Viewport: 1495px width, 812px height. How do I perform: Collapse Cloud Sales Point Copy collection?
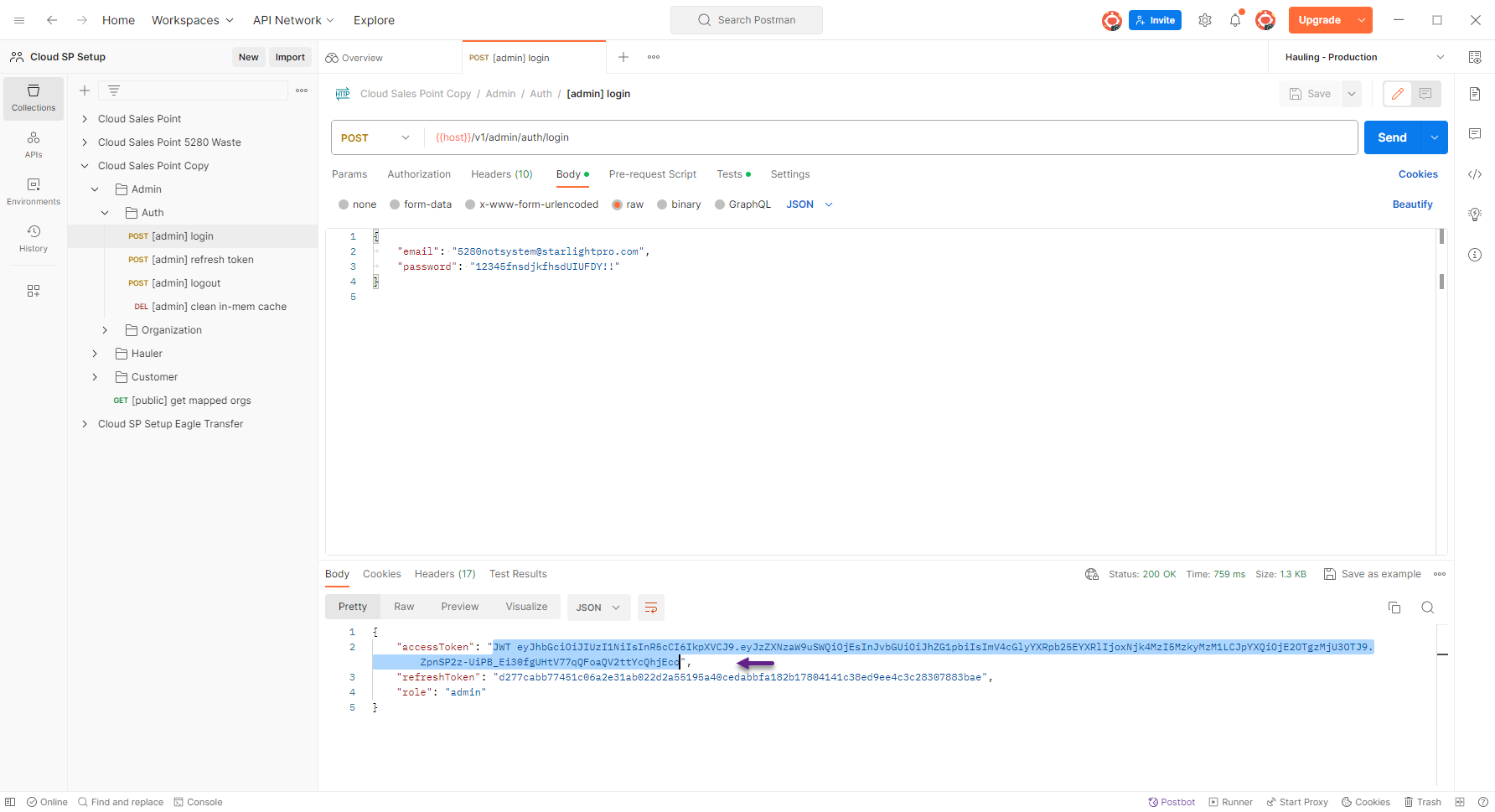85,166
